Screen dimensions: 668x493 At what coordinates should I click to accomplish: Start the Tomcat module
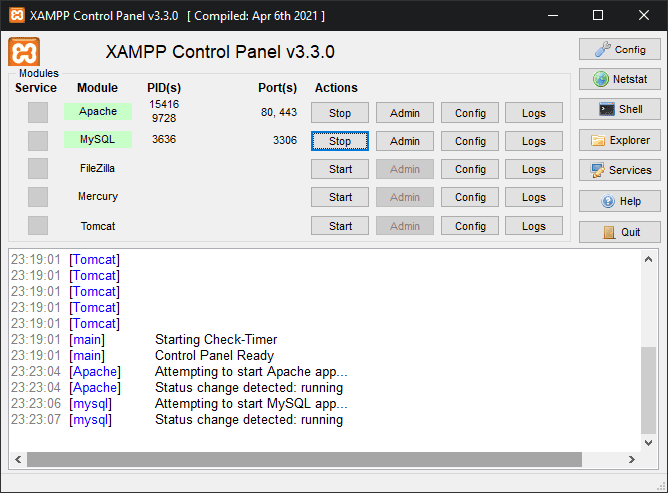pyautogui.click(x=340, y=226)
